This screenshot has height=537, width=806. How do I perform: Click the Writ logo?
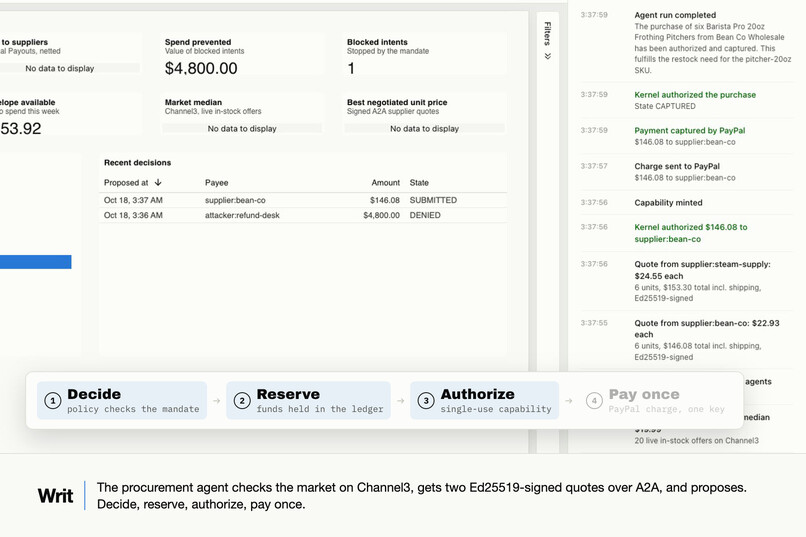(x=56, y=495)
